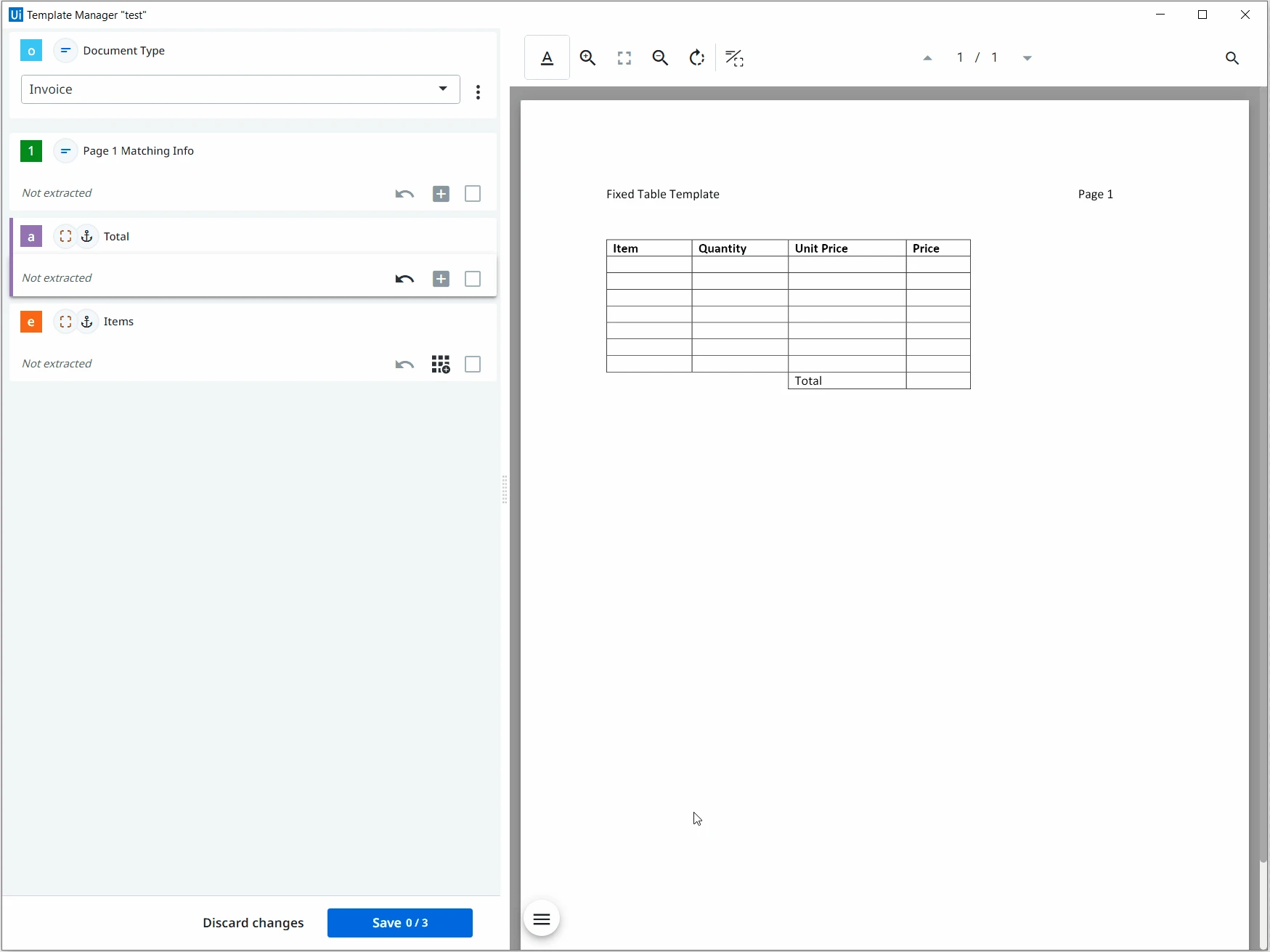
Task: Check the Items field checkbox
Action: coord(473,365)
